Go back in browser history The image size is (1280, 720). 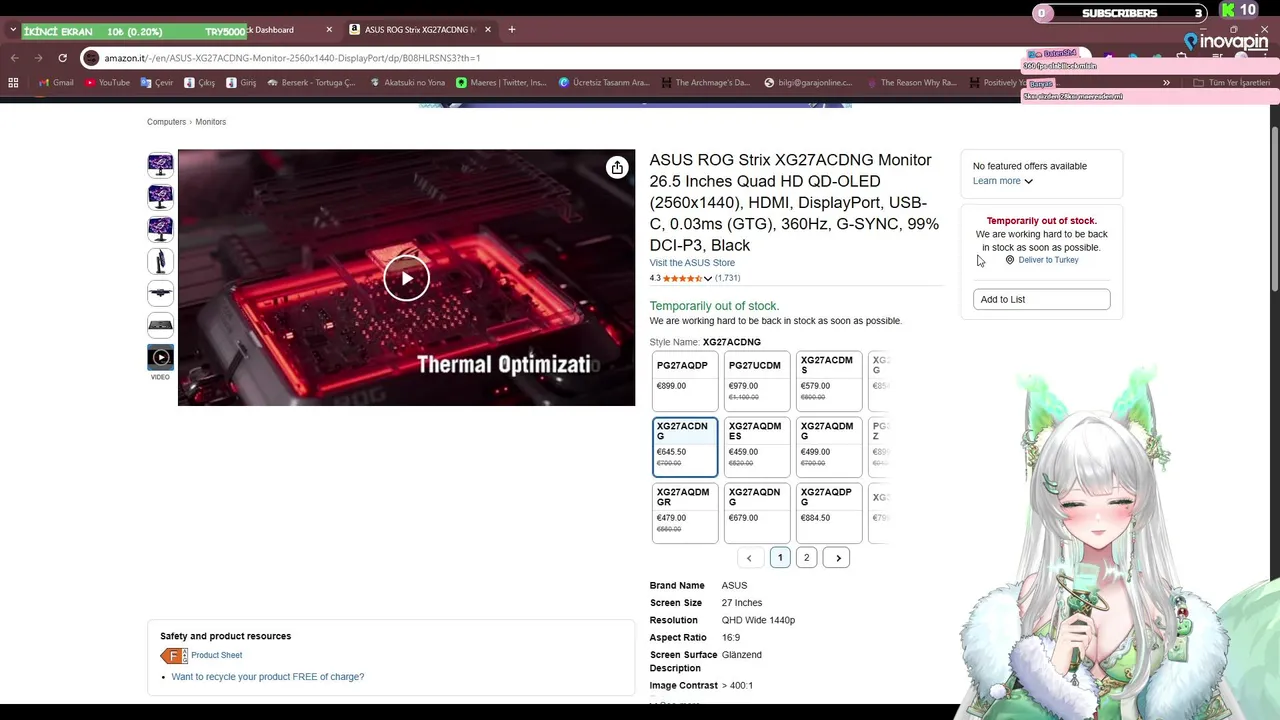[x=14, y=58]
